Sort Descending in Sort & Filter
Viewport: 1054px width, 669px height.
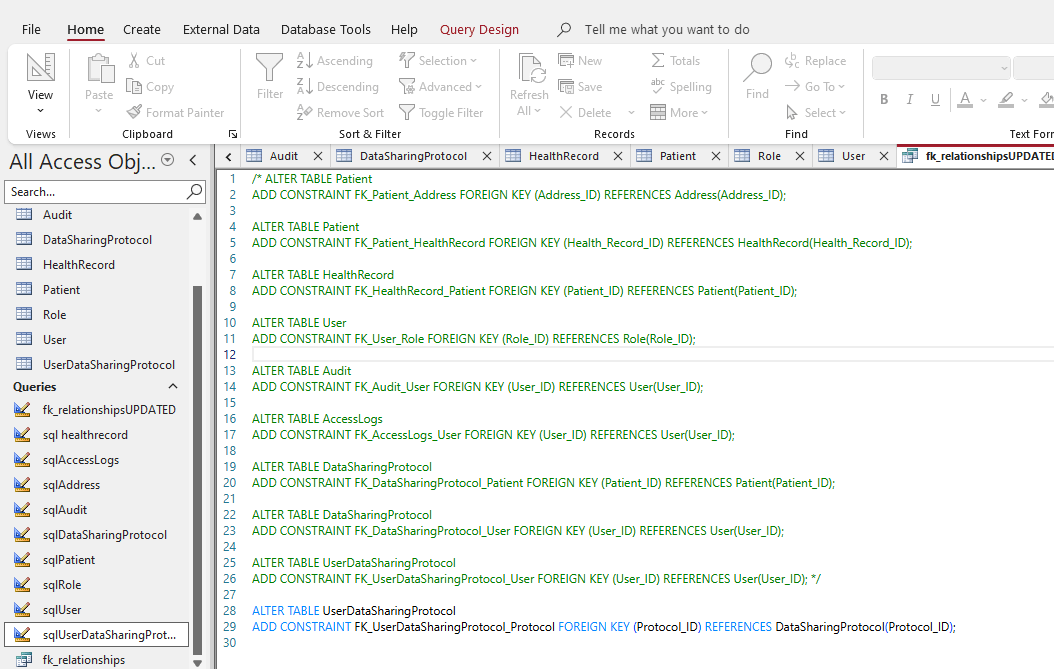337,87
